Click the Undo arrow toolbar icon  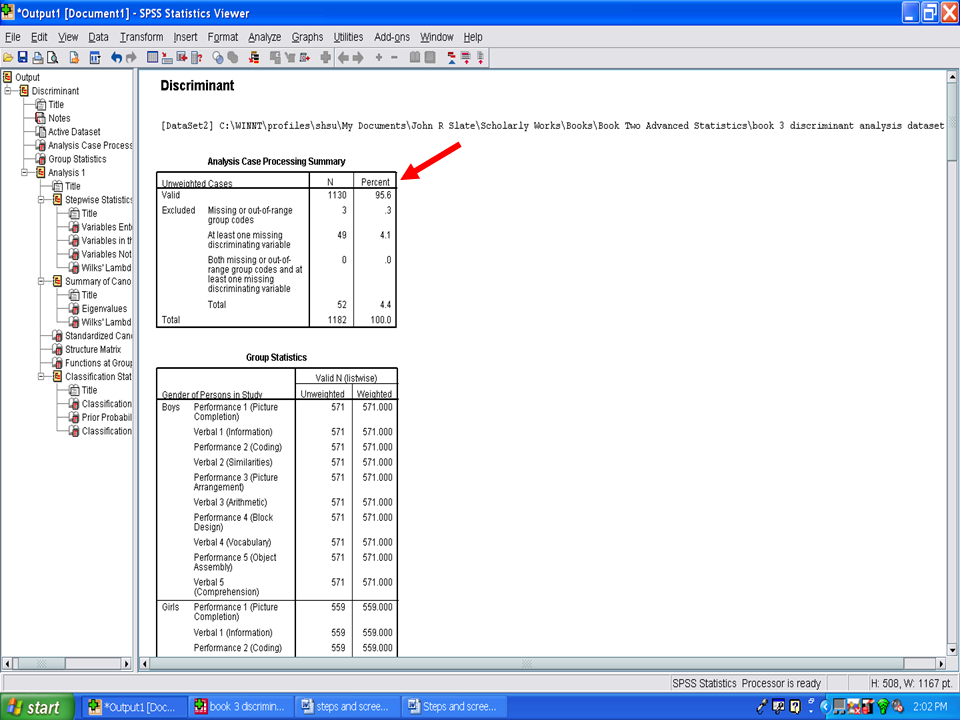tap(117, 58)
